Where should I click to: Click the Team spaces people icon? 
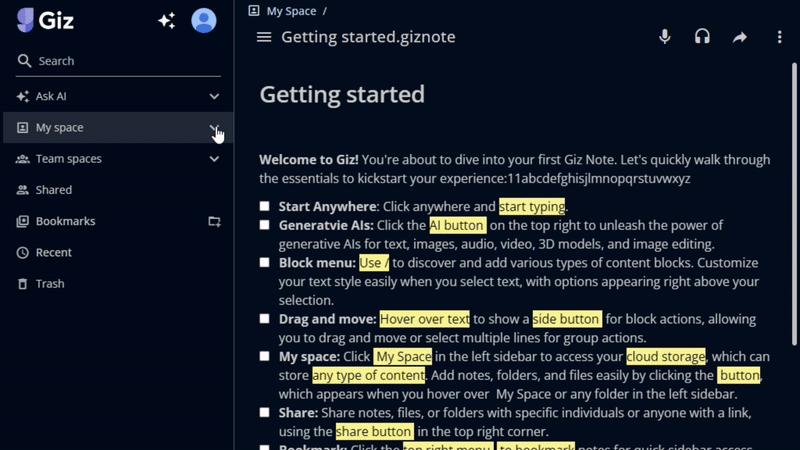(22, 159)
